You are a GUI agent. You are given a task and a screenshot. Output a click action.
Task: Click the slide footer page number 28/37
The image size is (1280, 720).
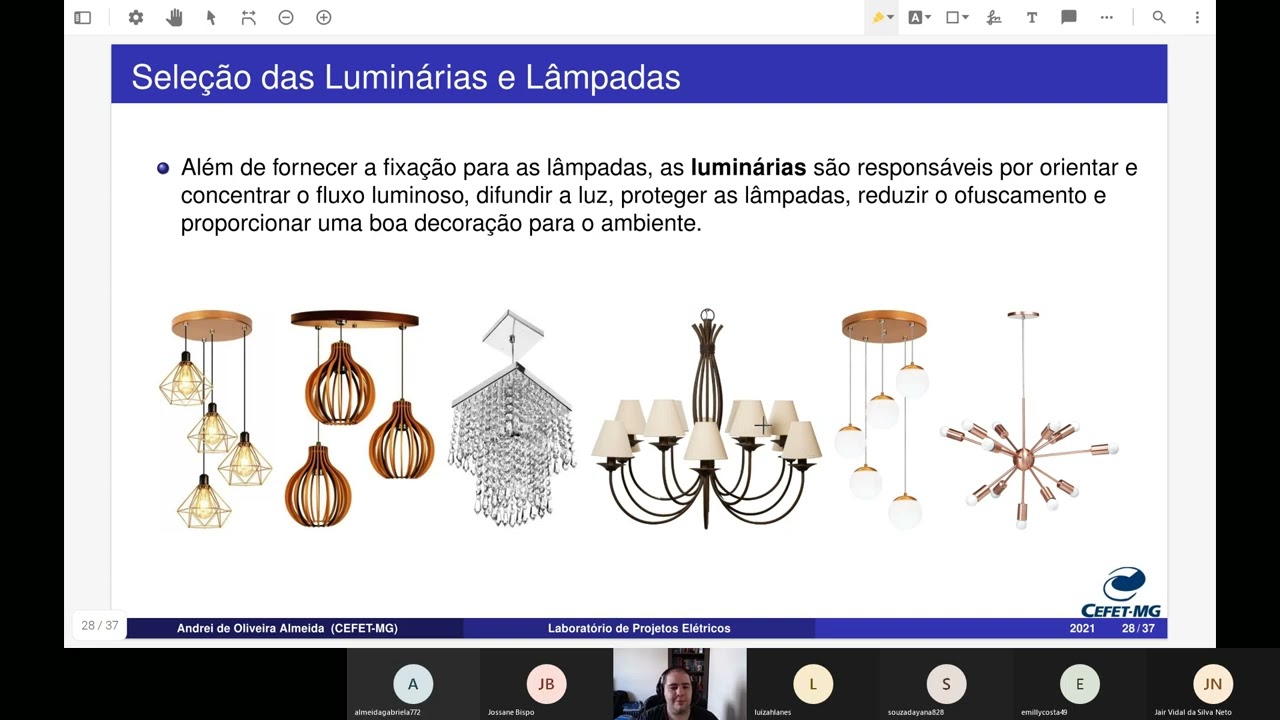coord(1138,628)
